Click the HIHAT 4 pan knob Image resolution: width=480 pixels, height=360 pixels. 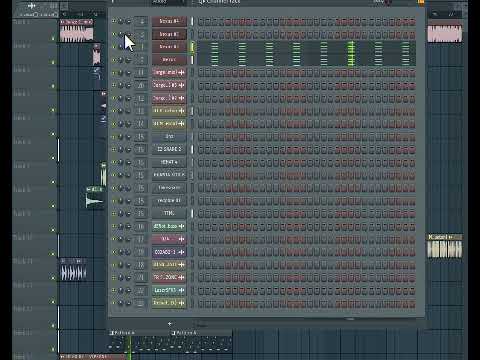point(121,162)
